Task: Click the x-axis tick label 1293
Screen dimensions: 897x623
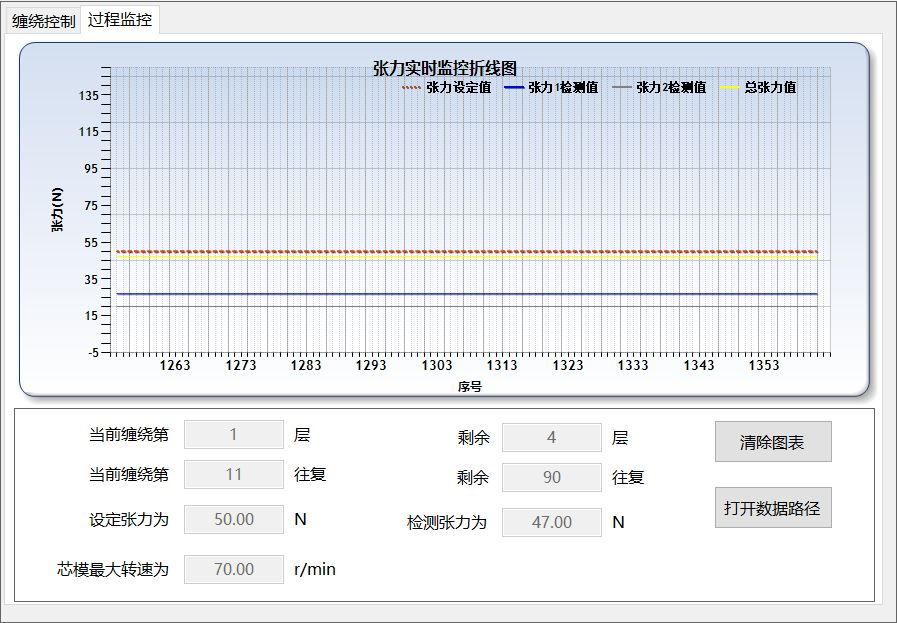Action: [x=371, y=366]
